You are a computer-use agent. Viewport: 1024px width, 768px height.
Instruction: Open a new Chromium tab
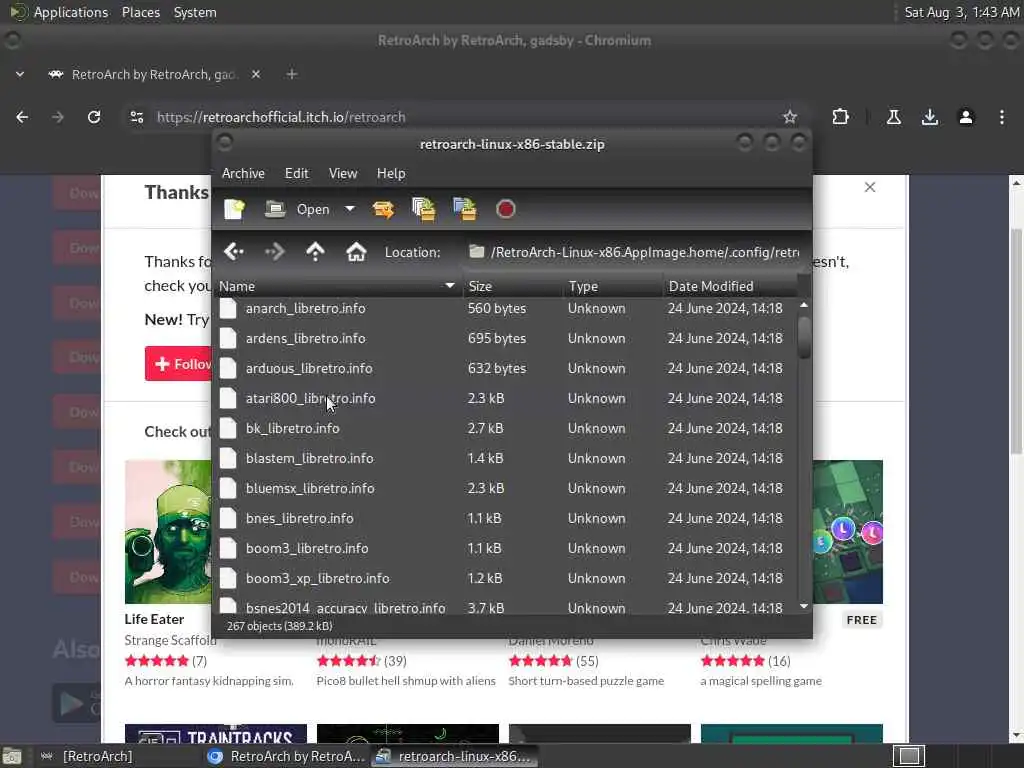292,74
